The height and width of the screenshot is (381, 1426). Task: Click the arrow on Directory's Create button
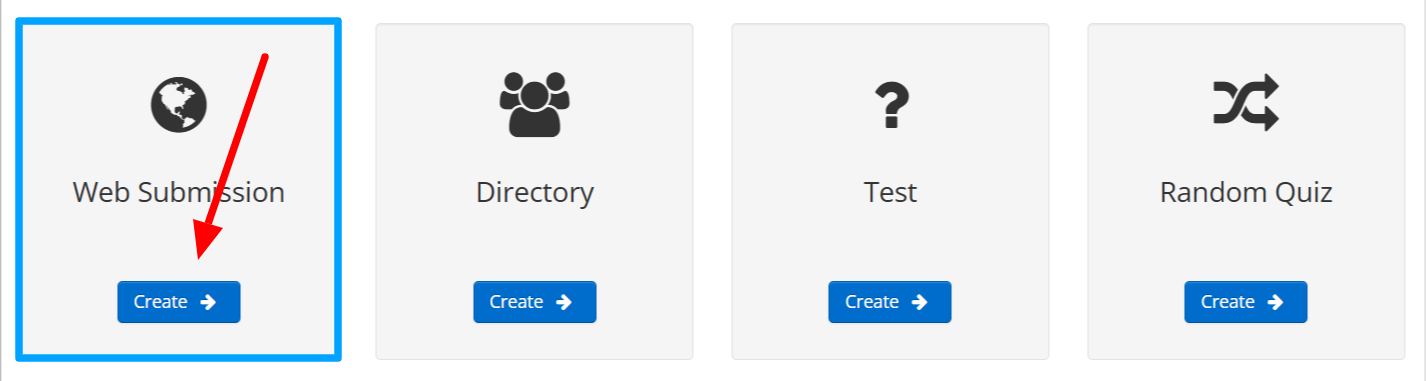[x=564, y=302]
